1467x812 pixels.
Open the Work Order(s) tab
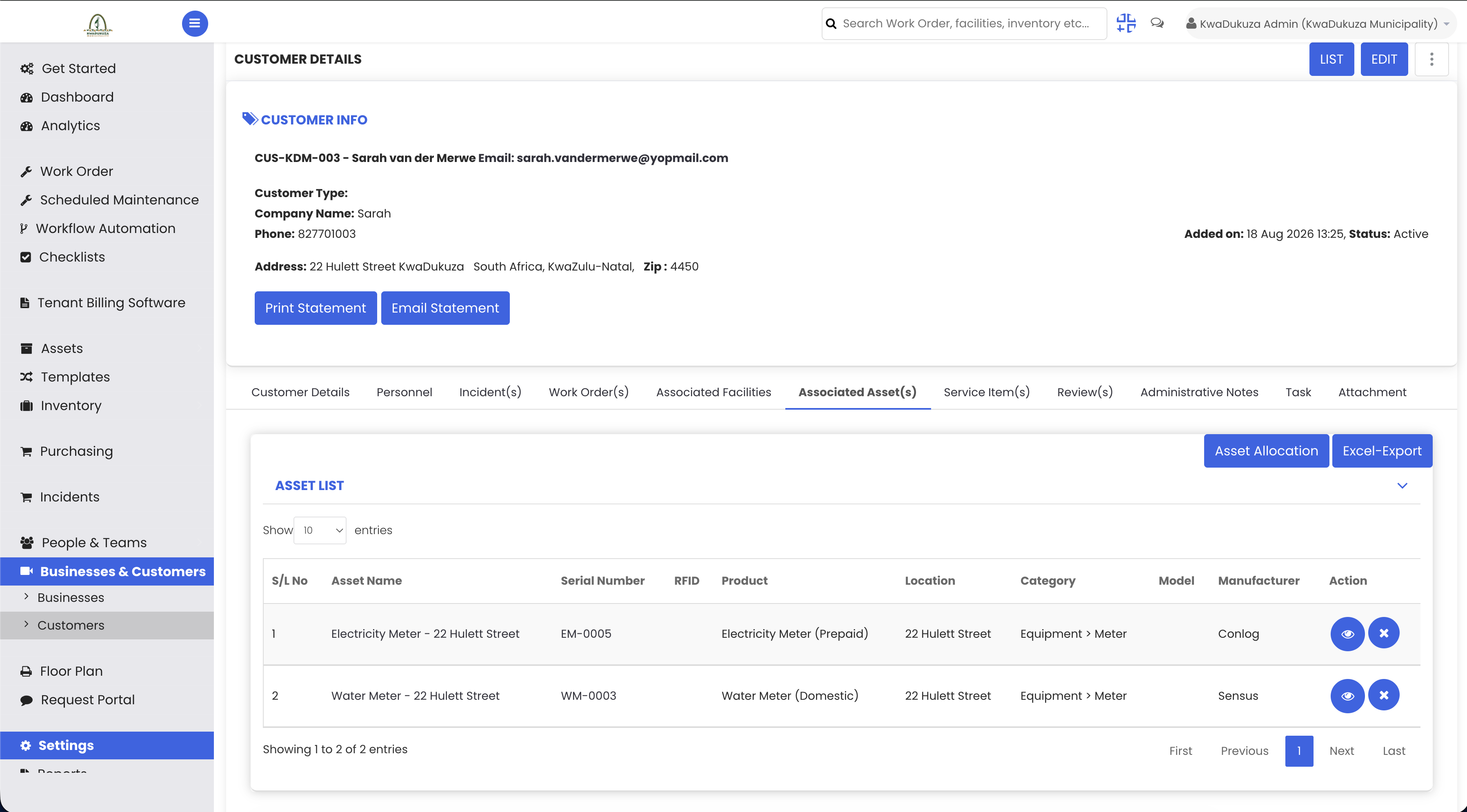coord(589,393)
